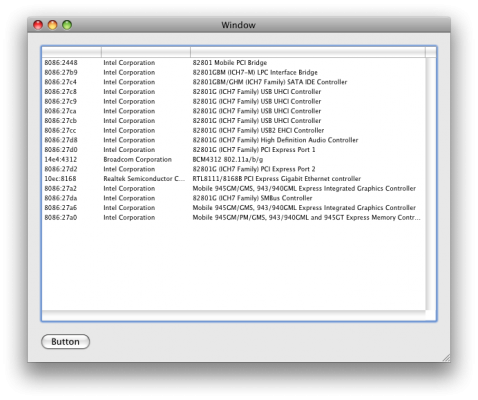This screenshot has height=400, width=478.
Task: Select the SATA IDE Controller row
Action: click(234, 82)
